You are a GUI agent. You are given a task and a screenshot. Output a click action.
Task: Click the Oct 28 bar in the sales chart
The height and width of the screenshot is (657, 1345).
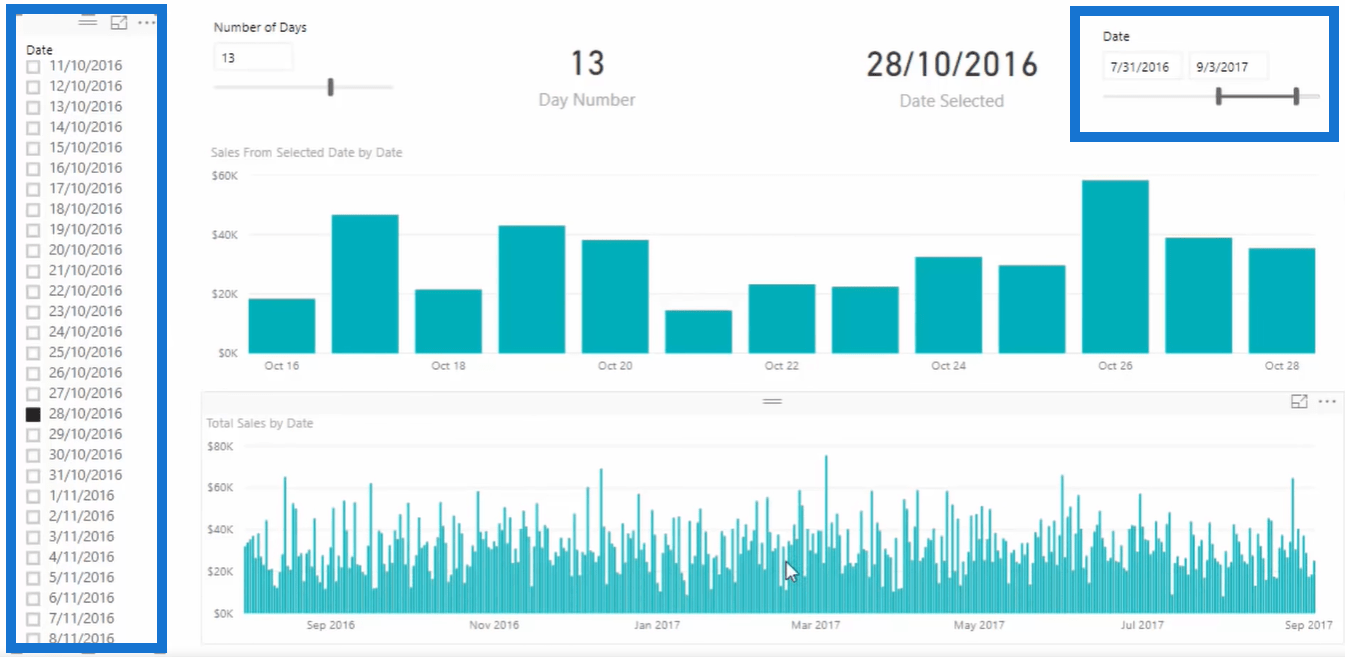1282,301
